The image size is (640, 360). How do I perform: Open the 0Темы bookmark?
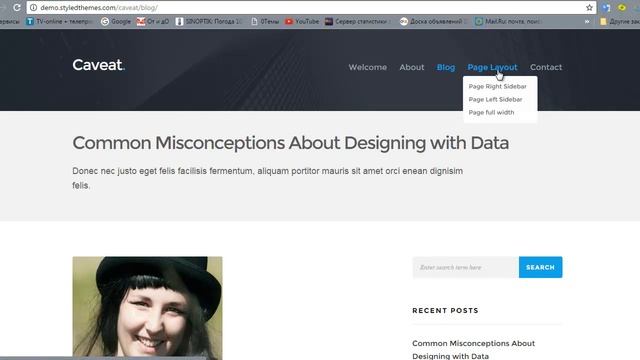pos(265,21)
